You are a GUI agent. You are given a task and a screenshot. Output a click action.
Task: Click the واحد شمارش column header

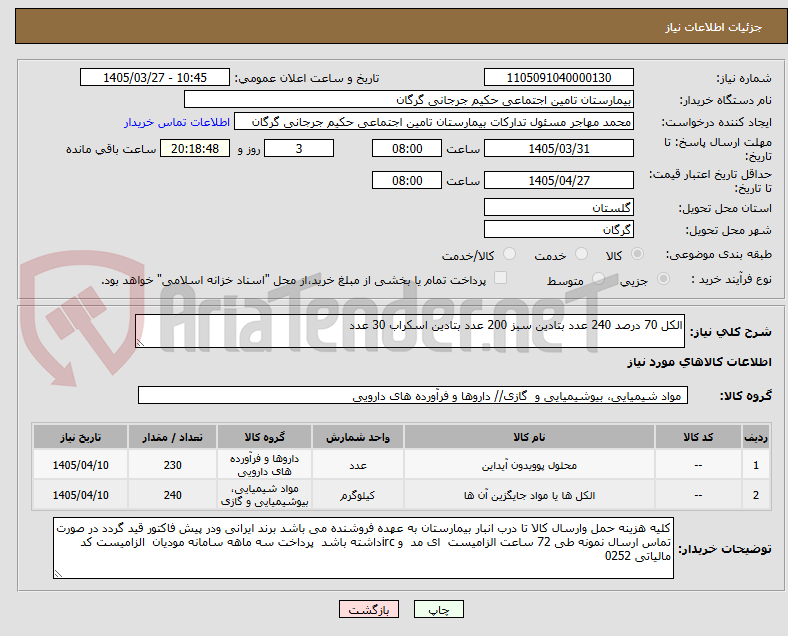tap(358, 437)
